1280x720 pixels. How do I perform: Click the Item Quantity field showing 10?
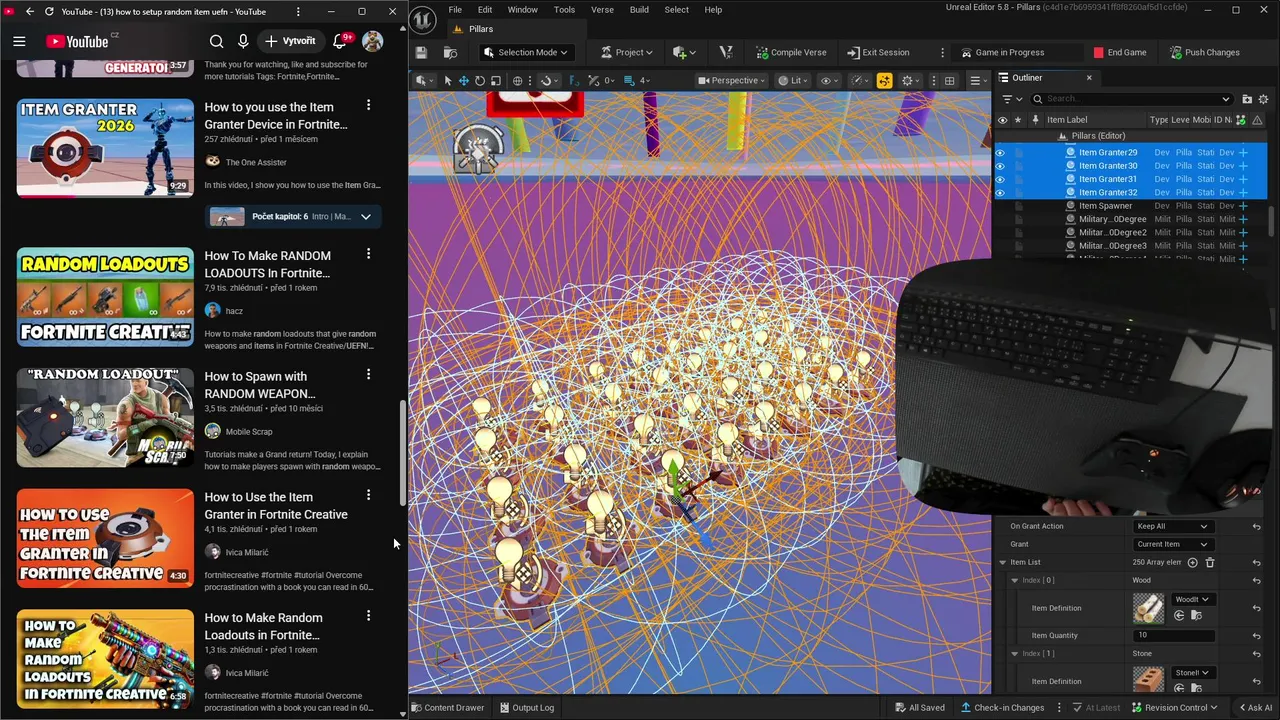1173,635
